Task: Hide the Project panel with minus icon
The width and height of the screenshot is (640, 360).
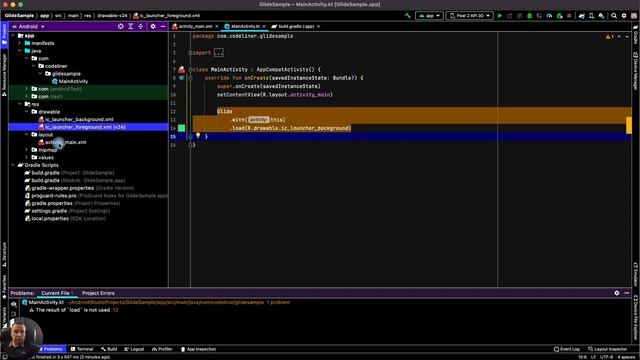Action: (x=163, y=26)
